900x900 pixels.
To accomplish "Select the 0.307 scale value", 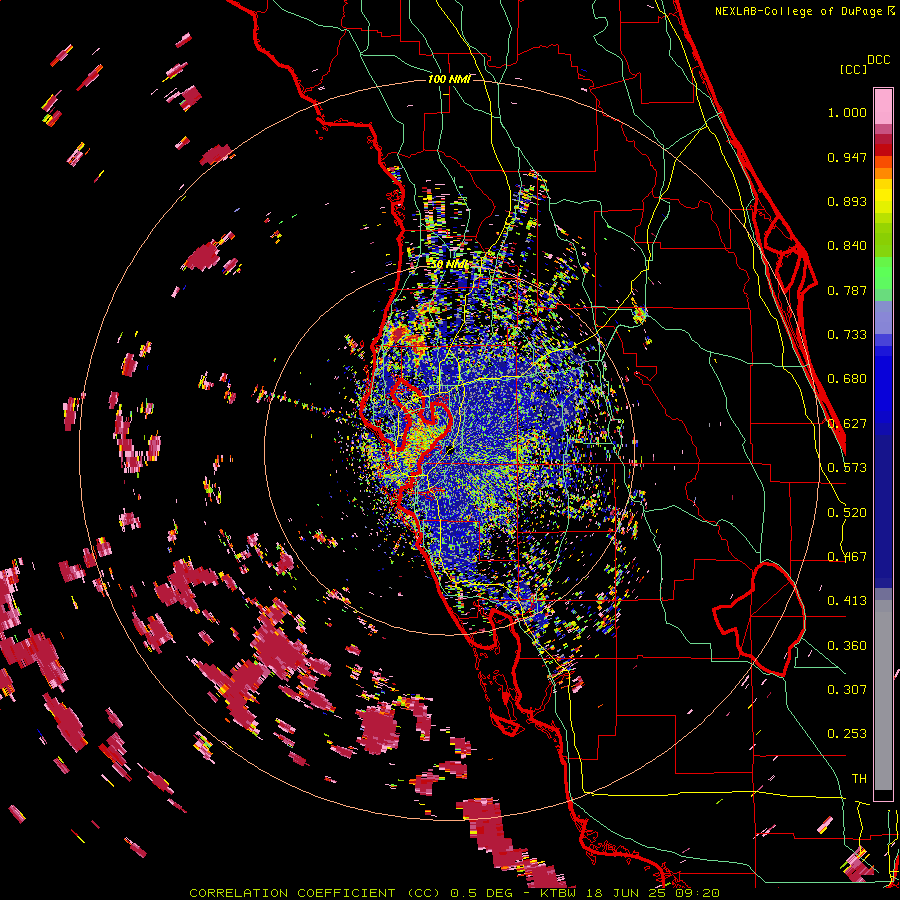I will click(847, 690).
